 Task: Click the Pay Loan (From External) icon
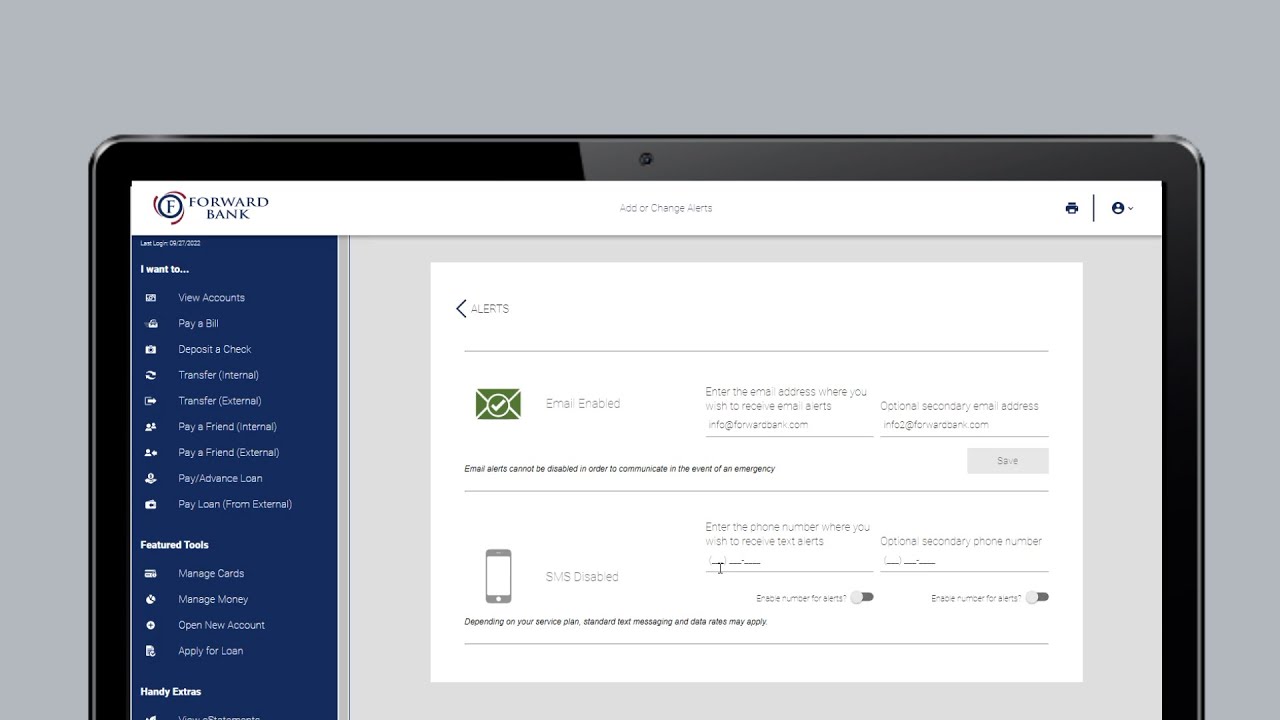coord(151,505)
